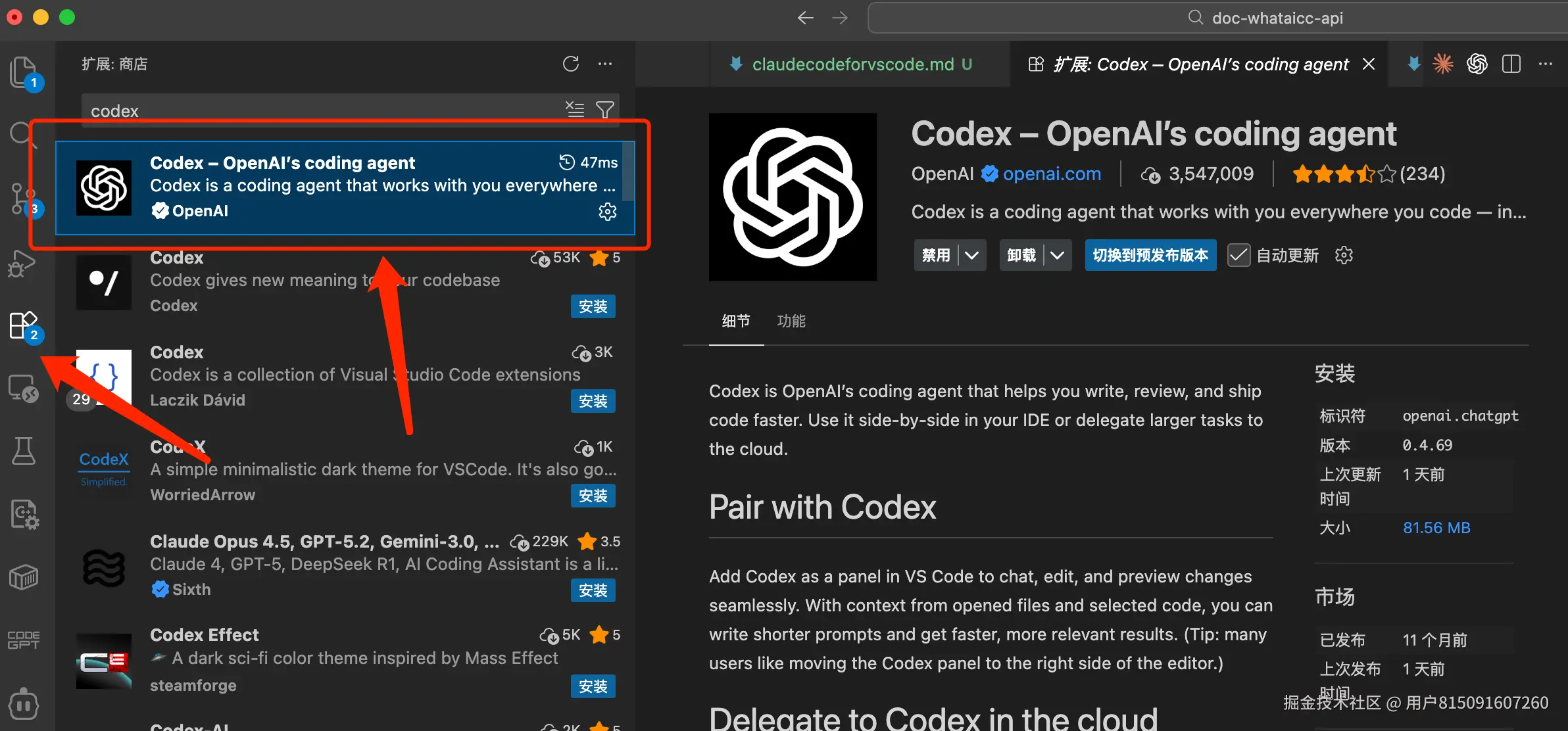Open filter extensions funnel icon
Screen dimensions: 1568x731
pyautogui.click(x=604, y=110)
